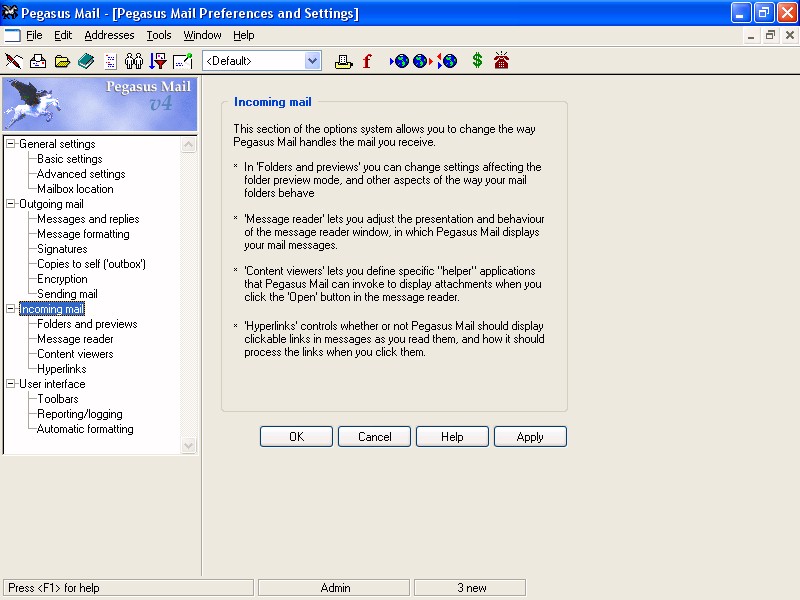Viewport: 800px width, 600px height.
Task: Select the highlighted Incoming mail tree item
Action: point(52,309)
